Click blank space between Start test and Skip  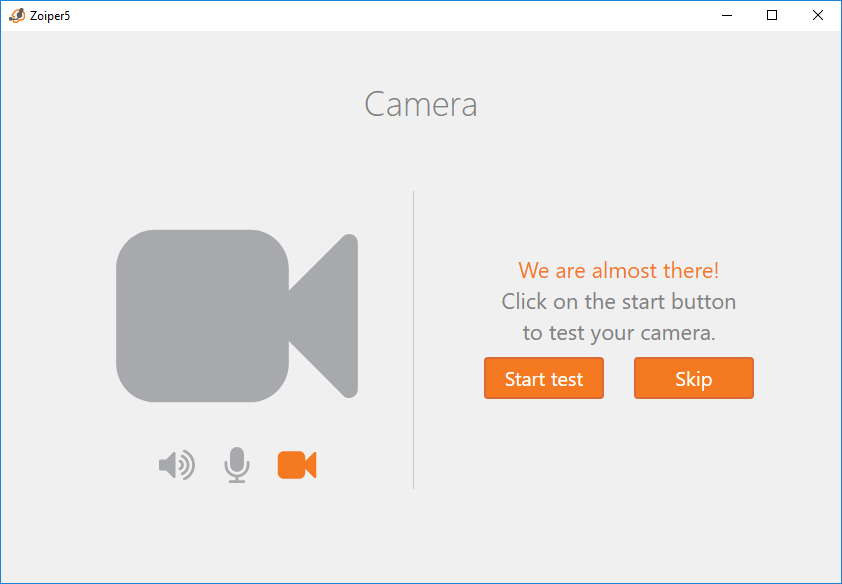point(619,379)
